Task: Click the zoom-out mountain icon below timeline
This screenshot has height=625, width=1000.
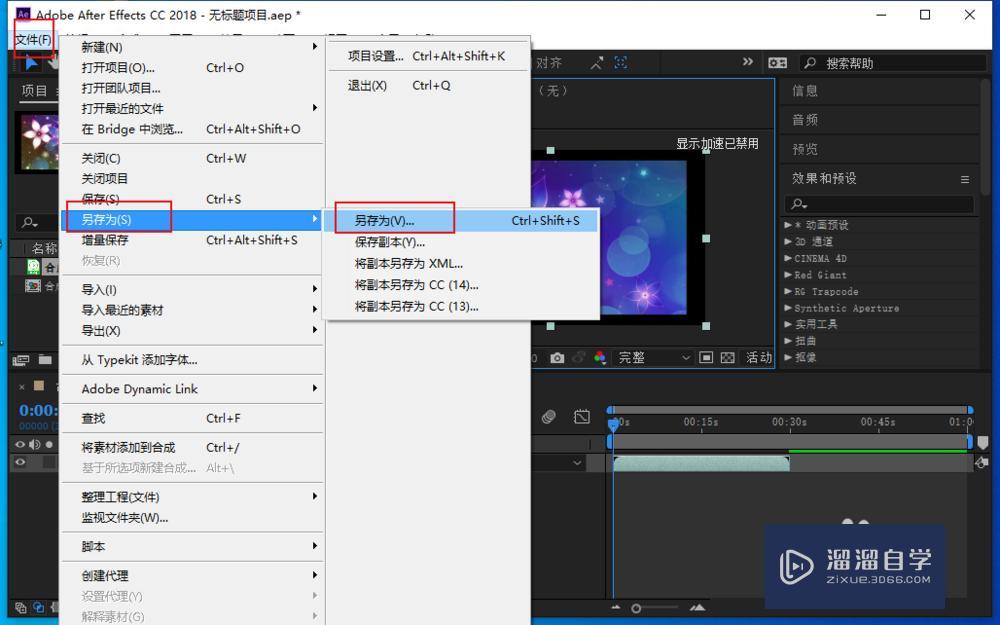Action: tap(615, 608)
